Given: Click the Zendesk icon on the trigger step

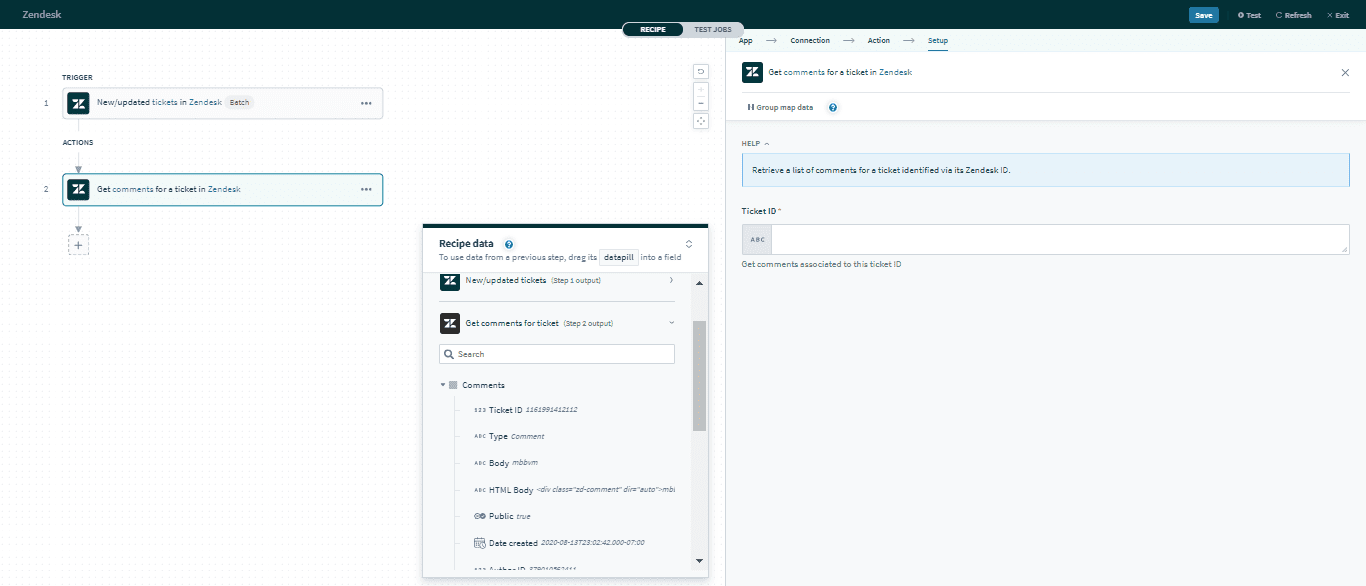Looking at the screenshot, I should 78,103.
